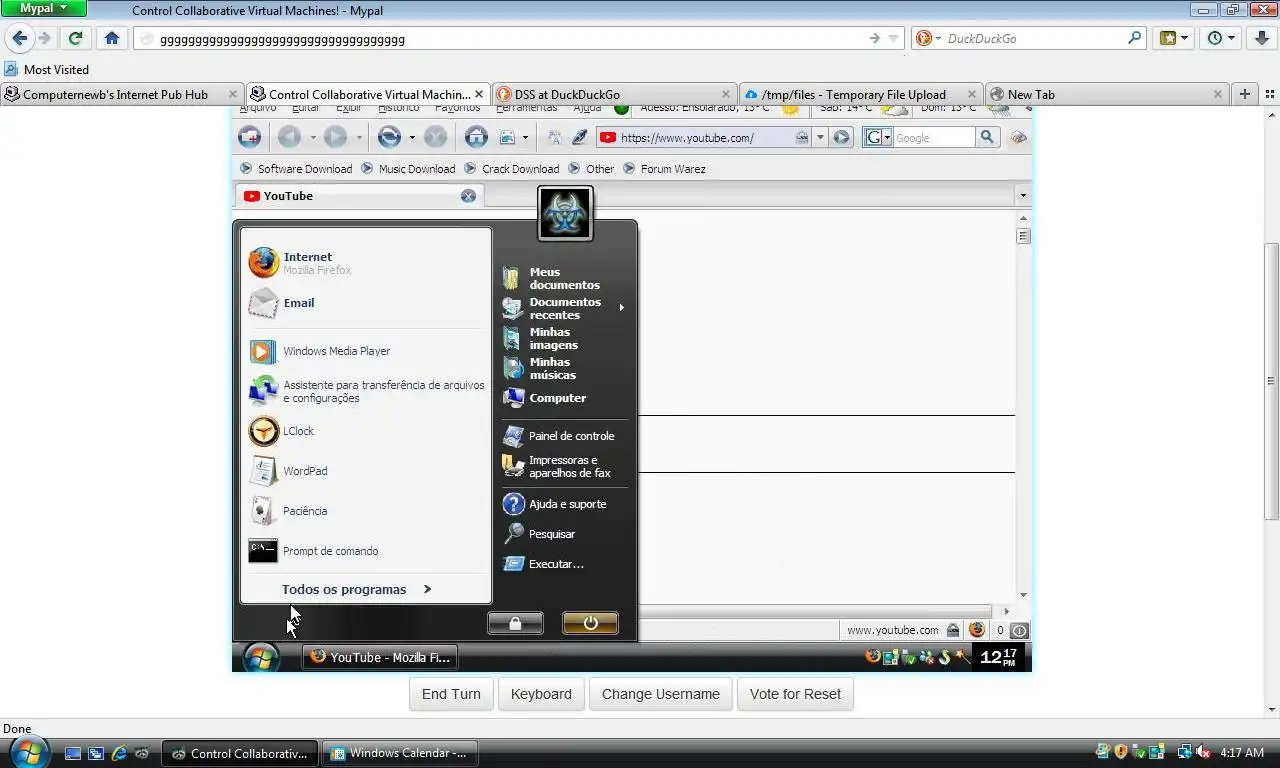Screen dimensions: 1280x768
Task: Click host Internet Explorer quick launch icon
Action: click(120, 753)
